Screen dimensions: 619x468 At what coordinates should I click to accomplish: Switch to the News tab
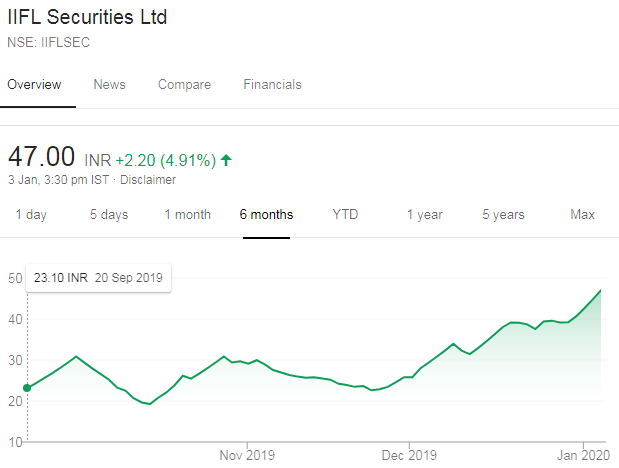(x=109, y=85)
